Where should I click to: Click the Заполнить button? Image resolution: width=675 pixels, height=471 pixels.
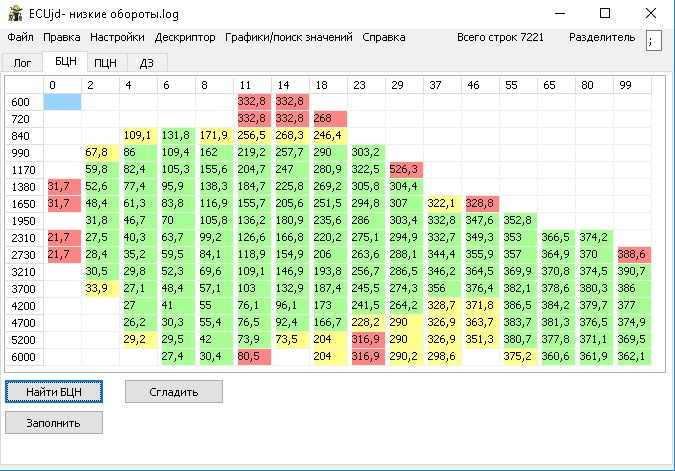54,423
